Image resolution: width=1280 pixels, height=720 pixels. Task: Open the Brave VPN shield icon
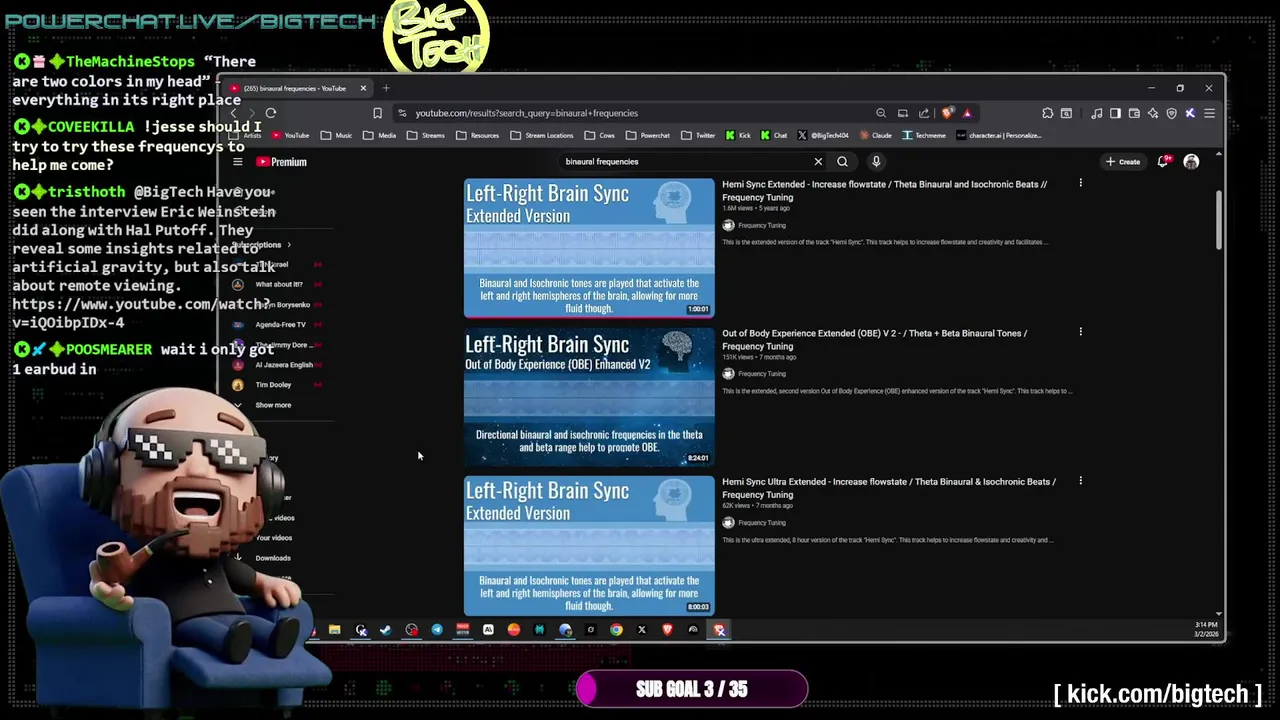point(1171,113)
